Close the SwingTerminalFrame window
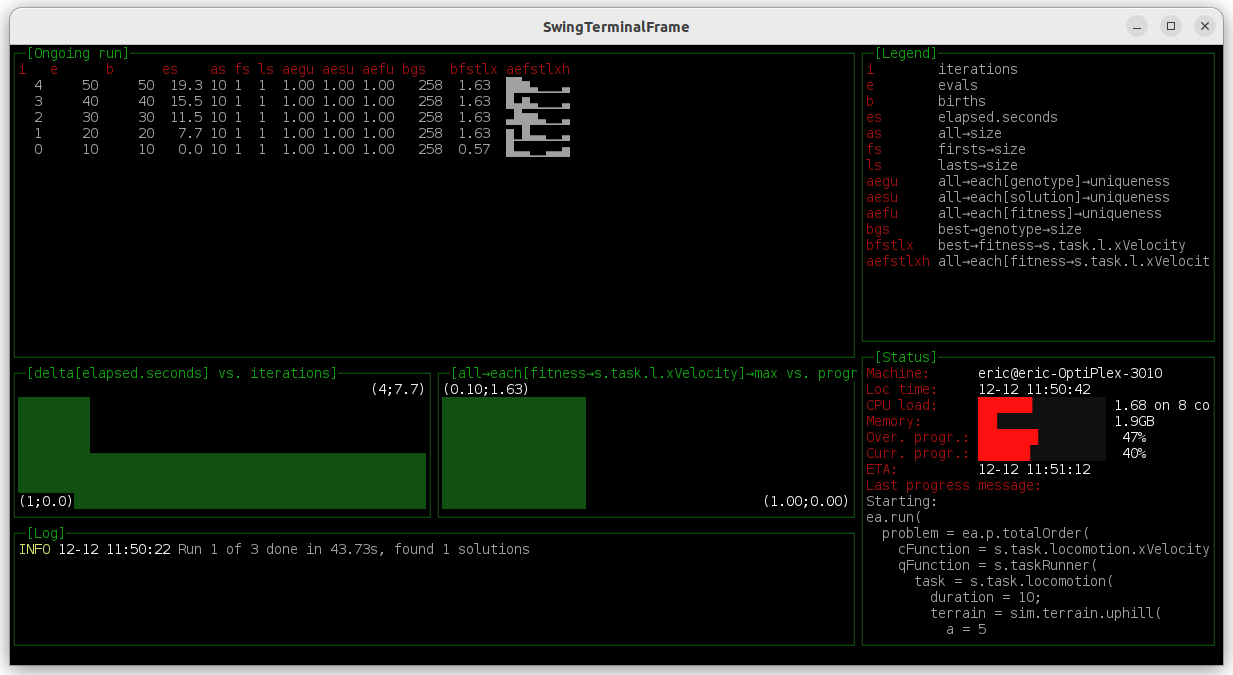This screenshot has width=1233, height=675. point(1206,26)
